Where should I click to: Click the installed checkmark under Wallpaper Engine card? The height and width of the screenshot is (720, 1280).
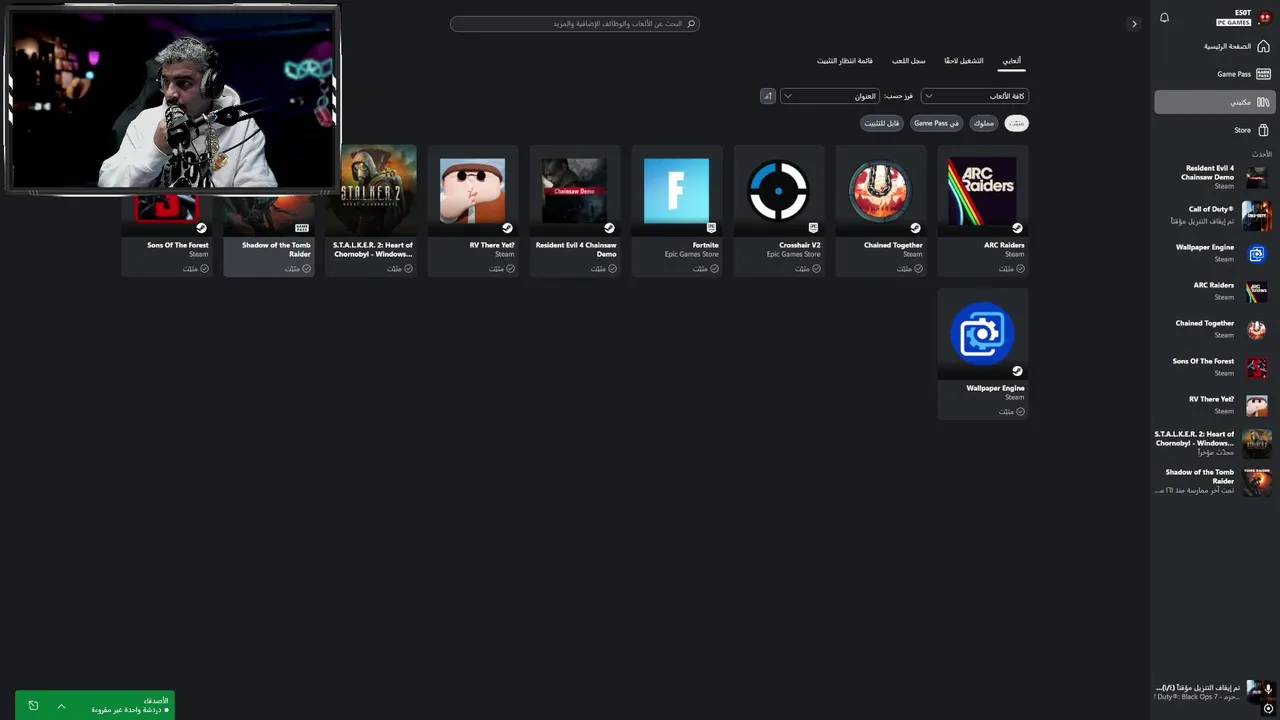click(x=1020, y=412)
